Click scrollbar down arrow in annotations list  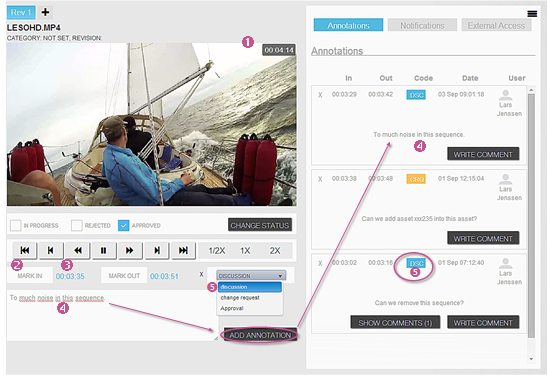point(531,359)
